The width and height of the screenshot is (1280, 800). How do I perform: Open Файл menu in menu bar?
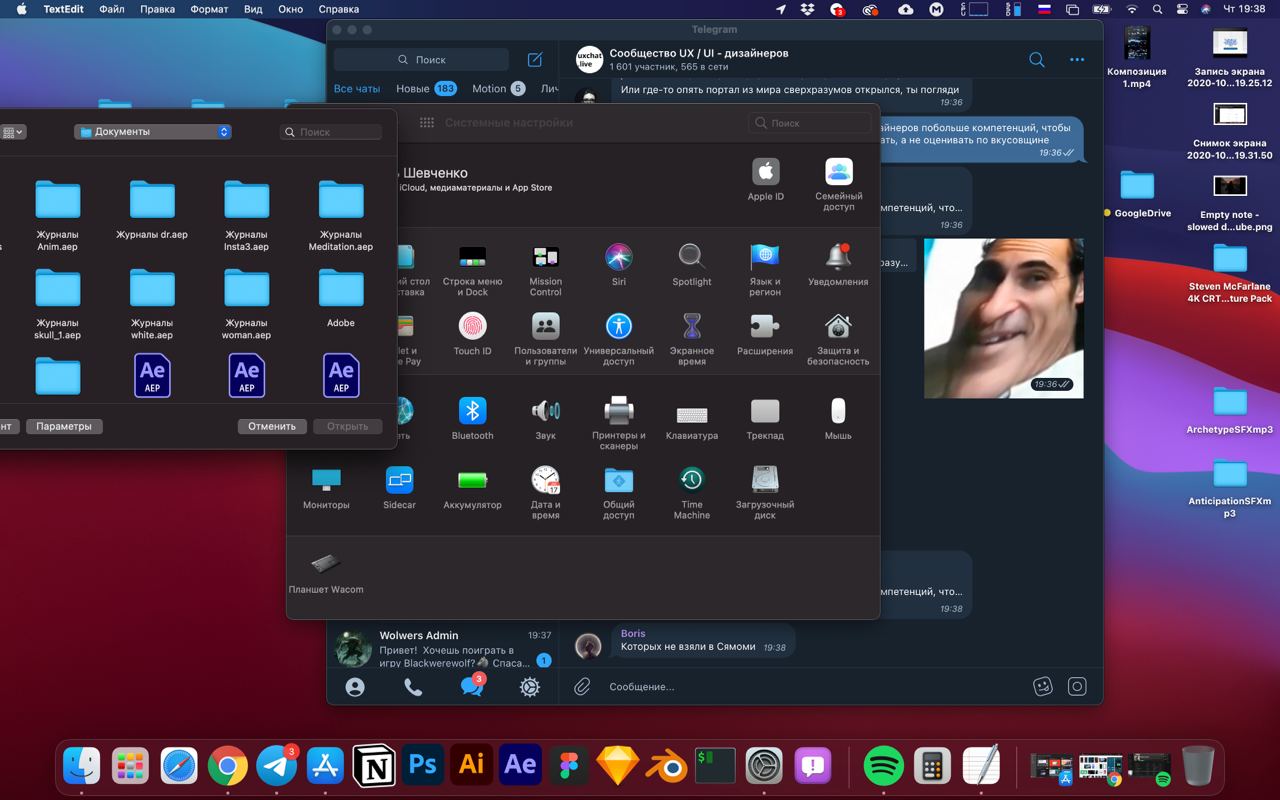coord(112,9)
